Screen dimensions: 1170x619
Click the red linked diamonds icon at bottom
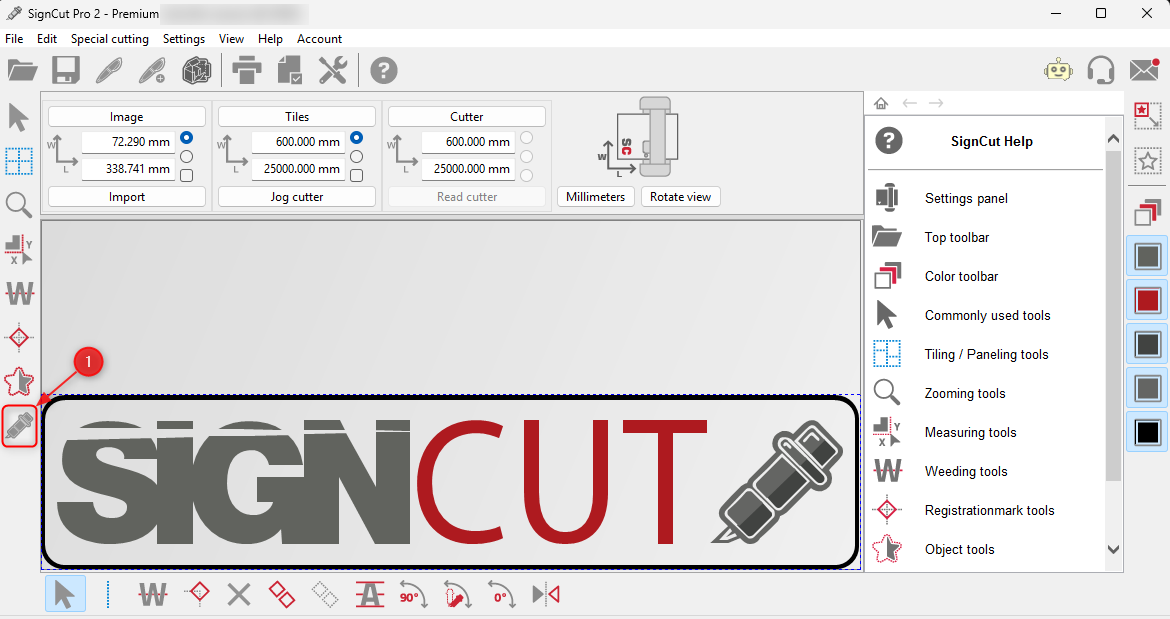(282, 594)
